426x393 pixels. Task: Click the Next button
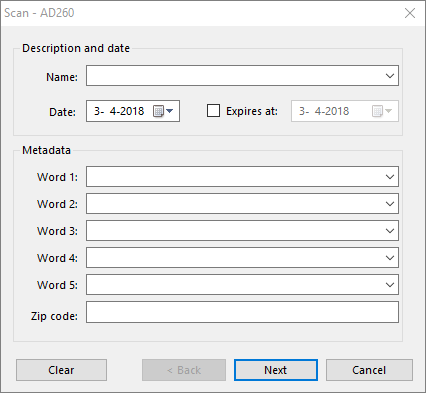276,370
